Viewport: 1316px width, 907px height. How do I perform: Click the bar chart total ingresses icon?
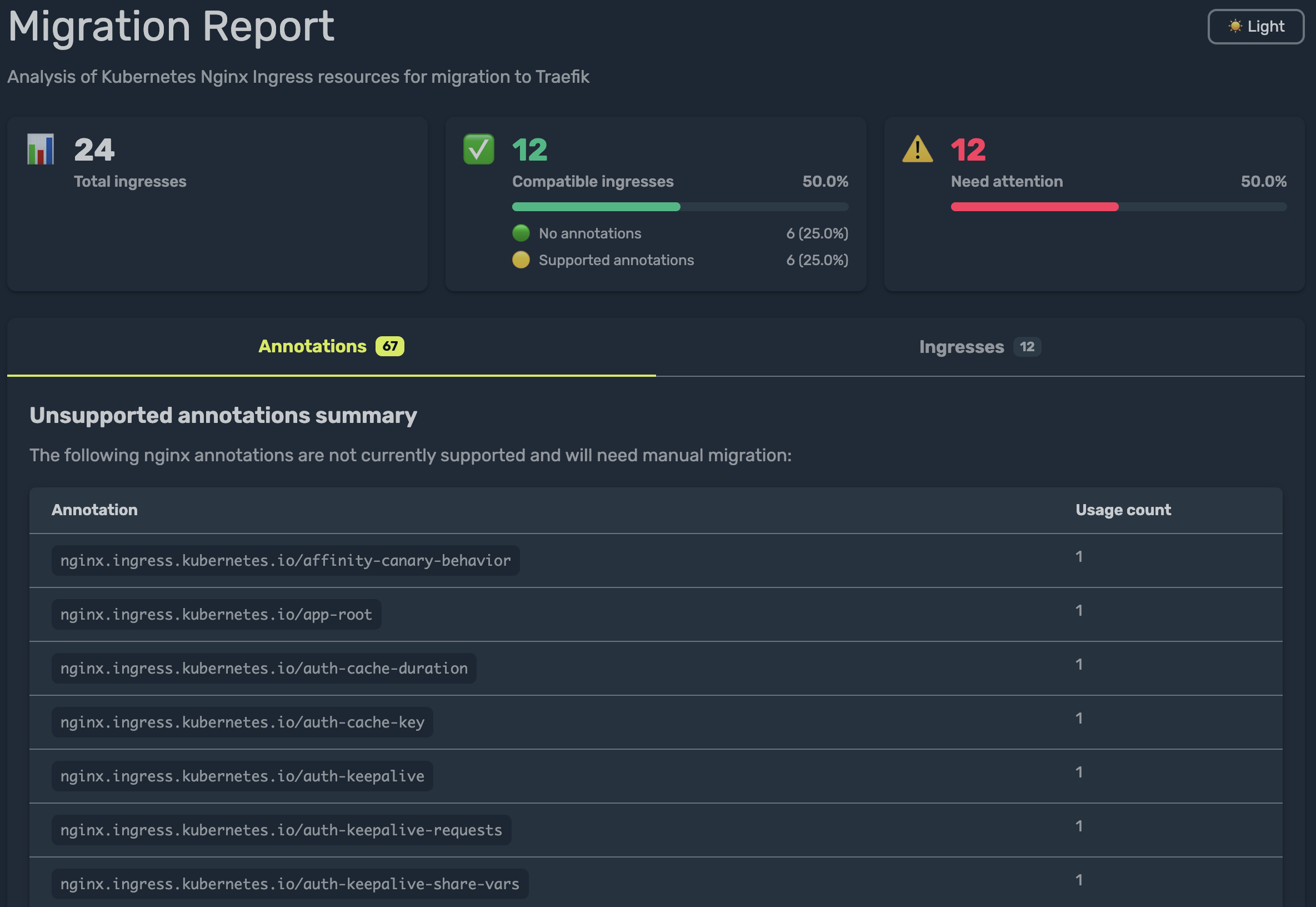(41, 149)
